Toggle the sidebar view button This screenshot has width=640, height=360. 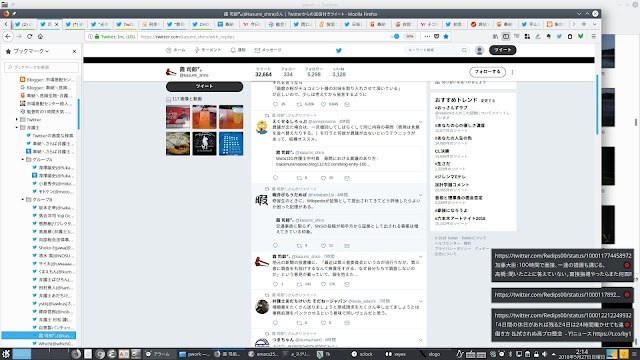(x=506, y=36)
